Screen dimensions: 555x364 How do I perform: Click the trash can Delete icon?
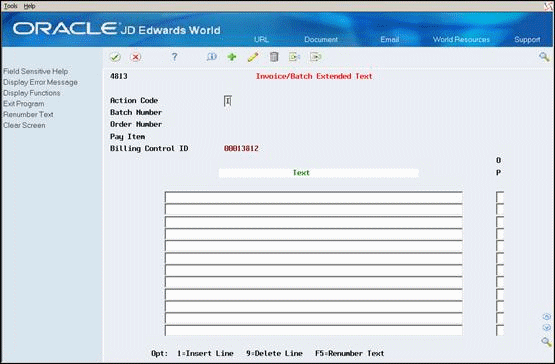click(274, 57)
